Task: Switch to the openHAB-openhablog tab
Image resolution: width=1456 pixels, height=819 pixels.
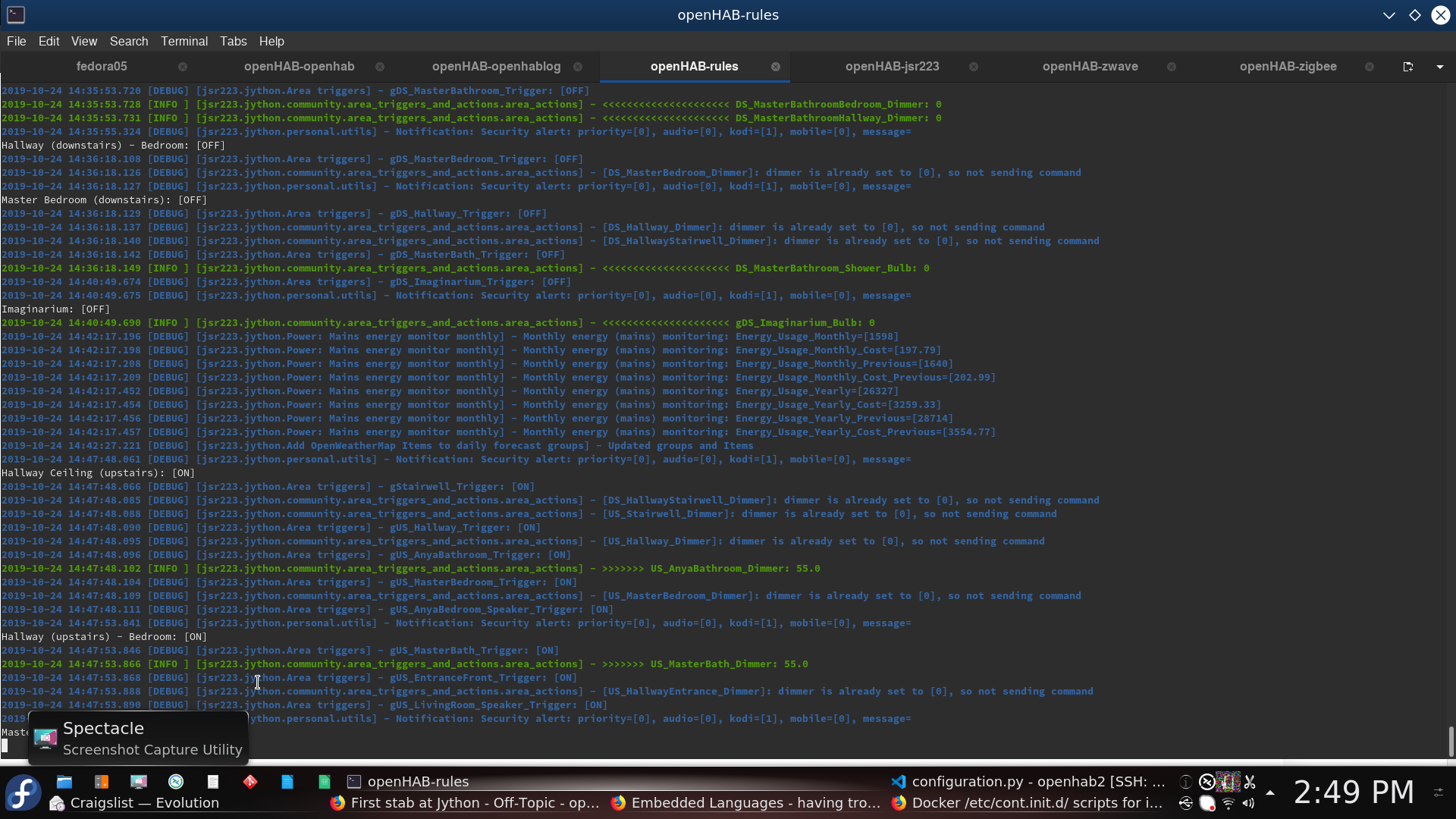Action: click(x=496, y=67)
